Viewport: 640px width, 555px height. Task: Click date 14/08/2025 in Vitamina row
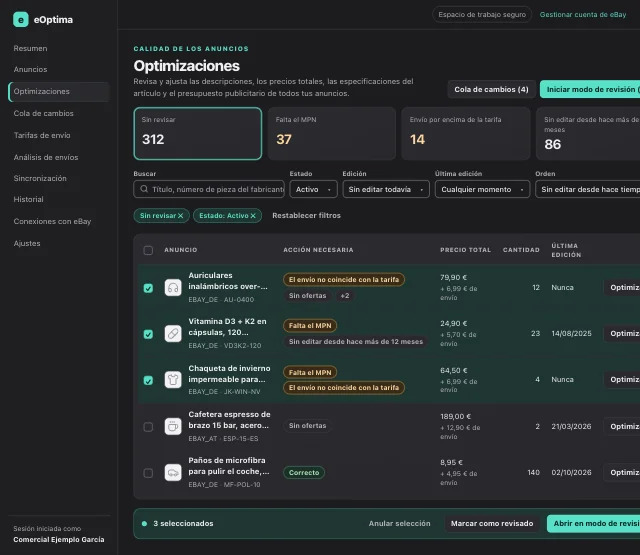point(571,333)
